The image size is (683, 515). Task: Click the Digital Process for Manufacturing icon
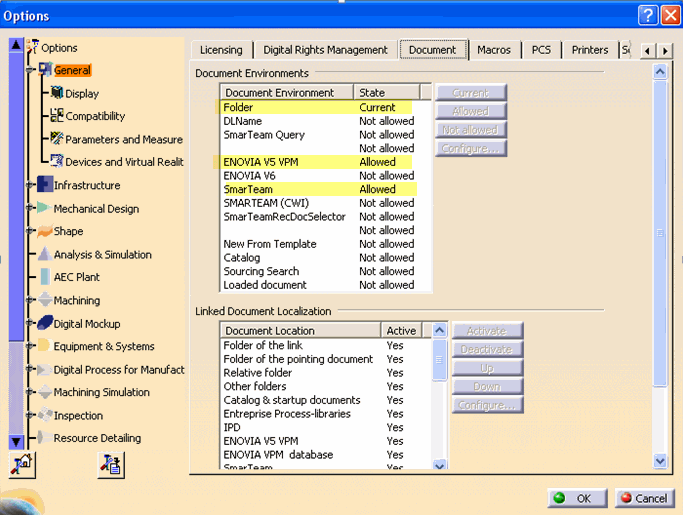click(x=44, y=369)
